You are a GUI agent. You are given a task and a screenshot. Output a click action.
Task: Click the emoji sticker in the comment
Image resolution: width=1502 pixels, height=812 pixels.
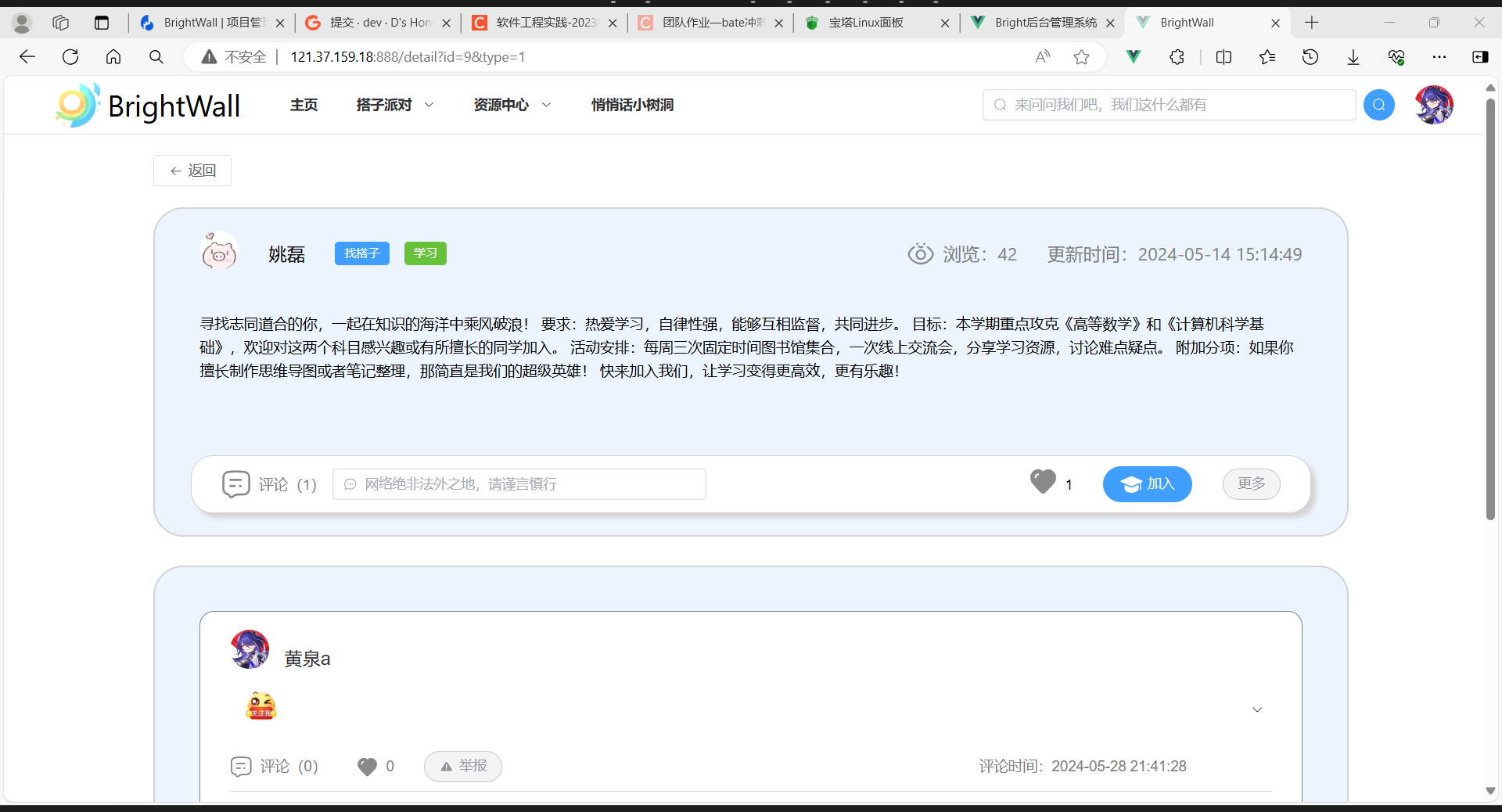coord(261,706)
